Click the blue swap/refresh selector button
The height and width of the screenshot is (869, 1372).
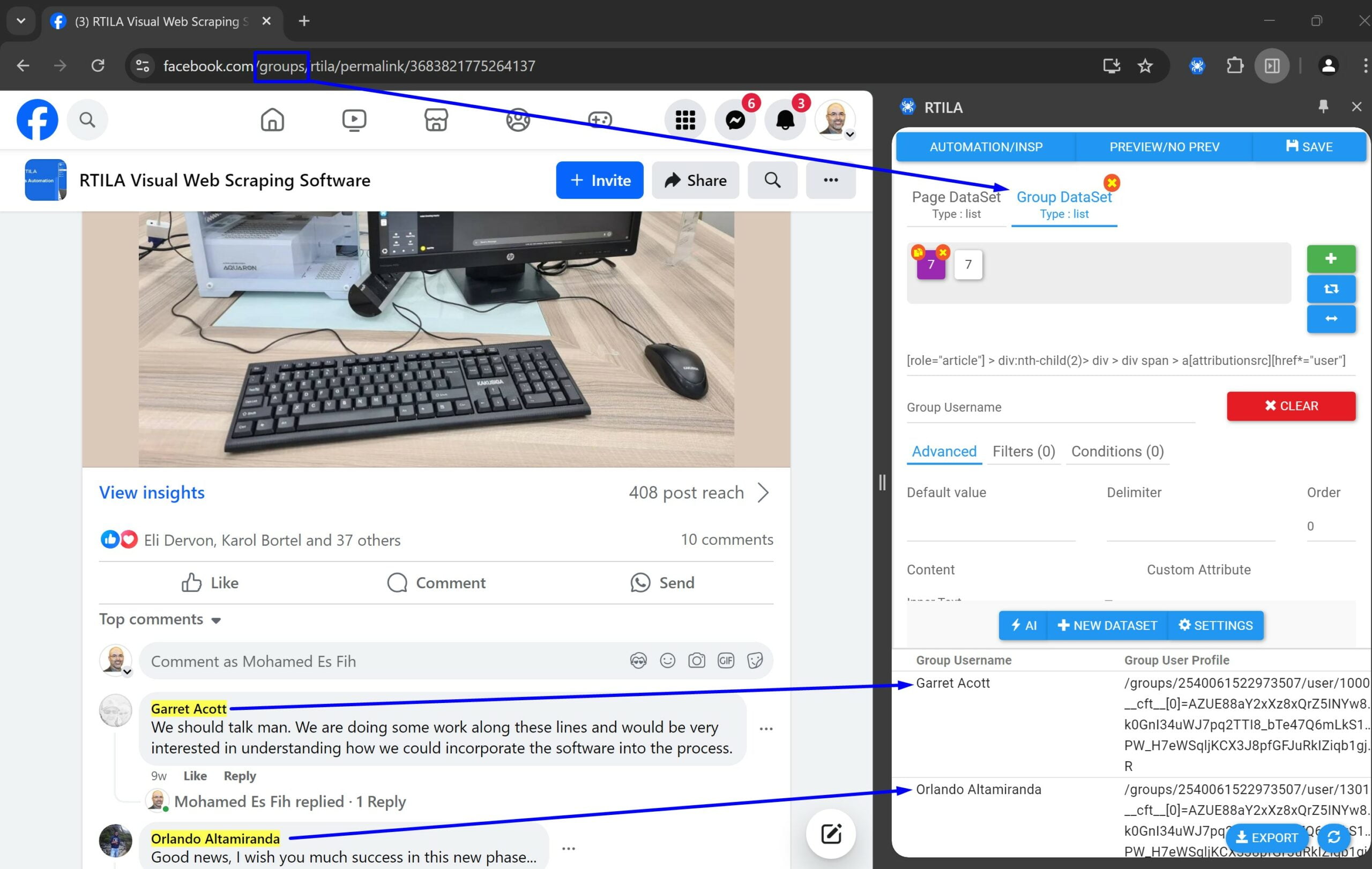pos(1331,289)
